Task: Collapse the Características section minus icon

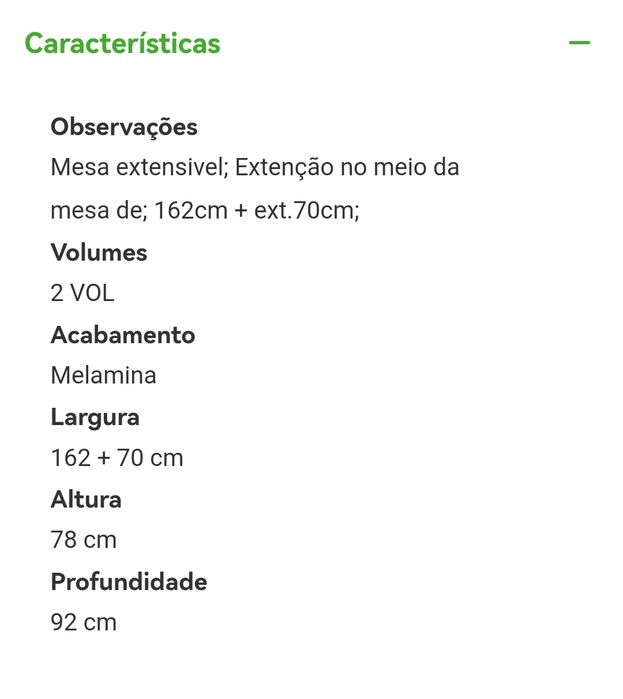Action: pyautogui.click(x=579, y=43)
